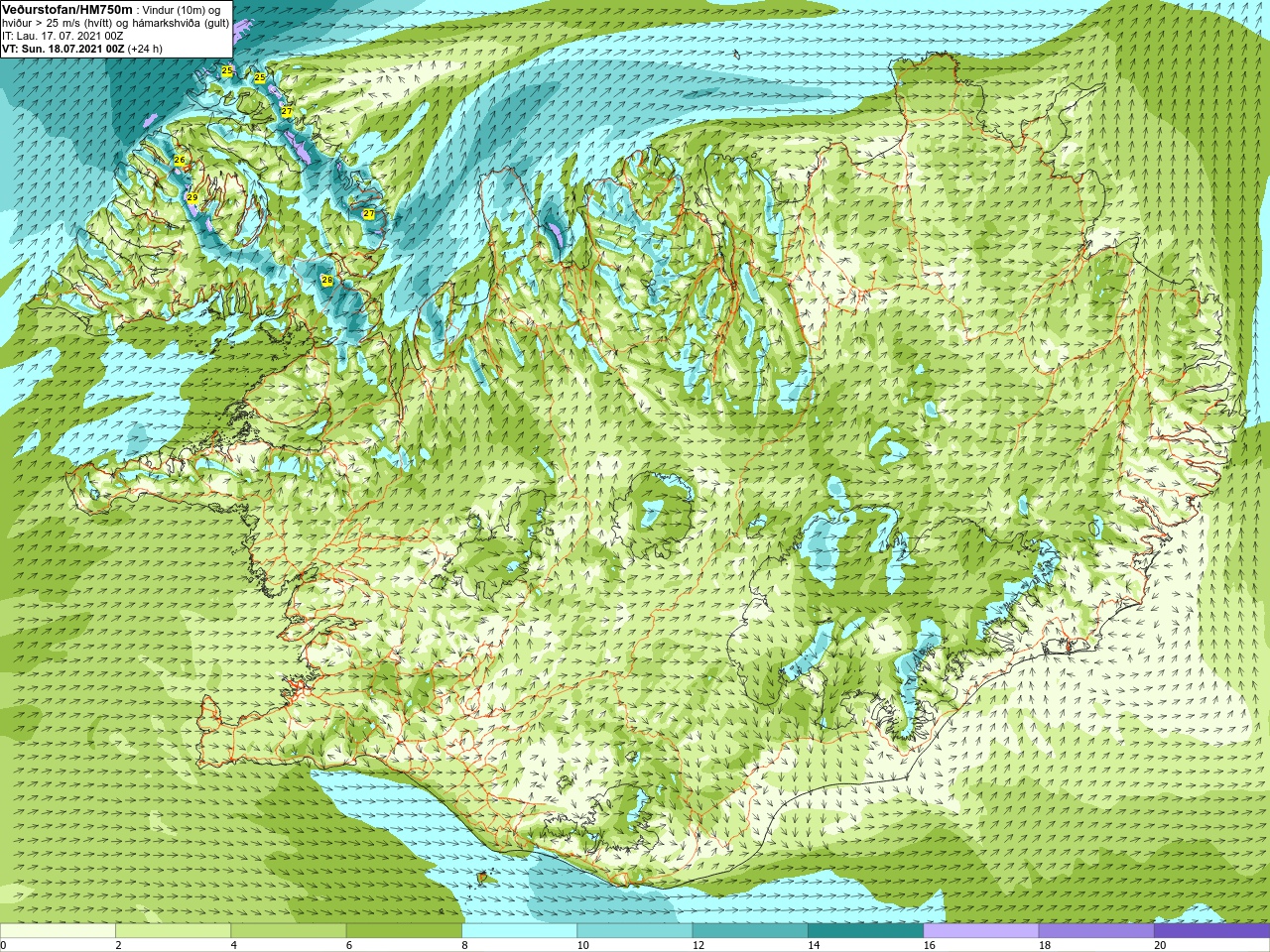Click the title text 'Veðurstofan/HM750m'

coord(66,9)
